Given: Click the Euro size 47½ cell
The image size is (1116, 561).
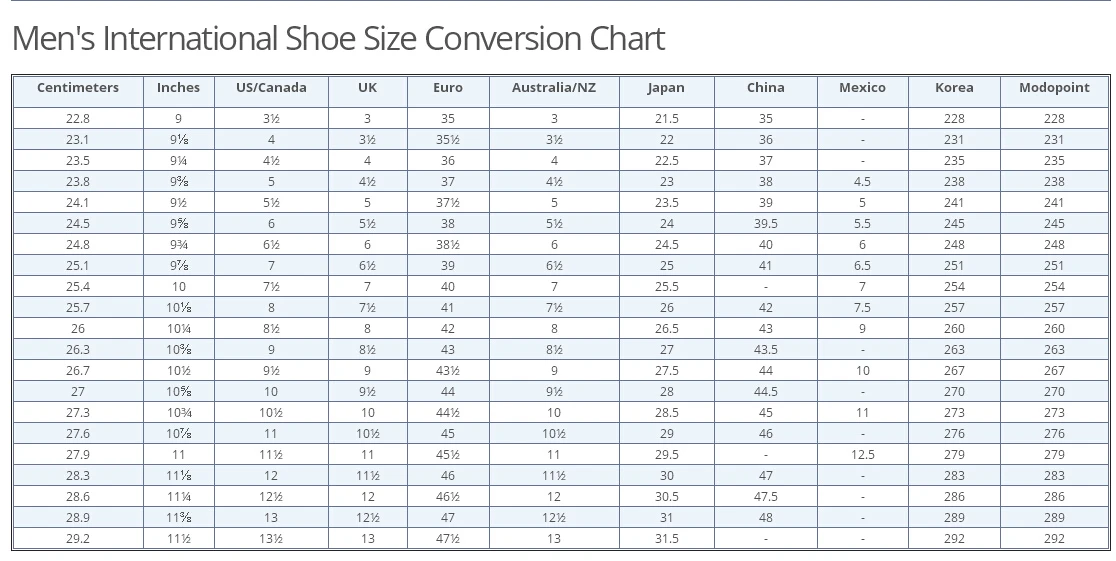Looking at the screenshot, I should click(x=448, y=538).
